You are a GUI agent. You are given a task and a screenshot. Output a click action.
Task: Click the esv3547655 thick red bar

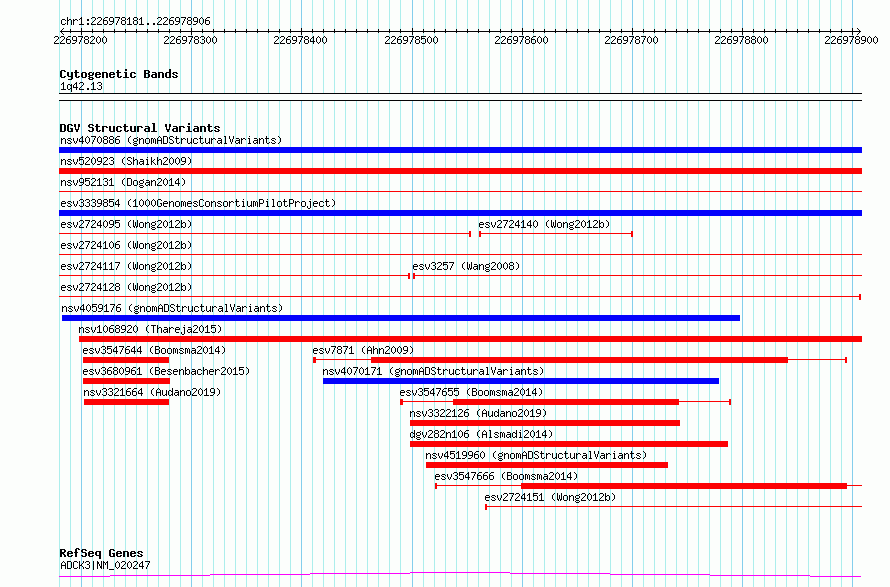566,402
